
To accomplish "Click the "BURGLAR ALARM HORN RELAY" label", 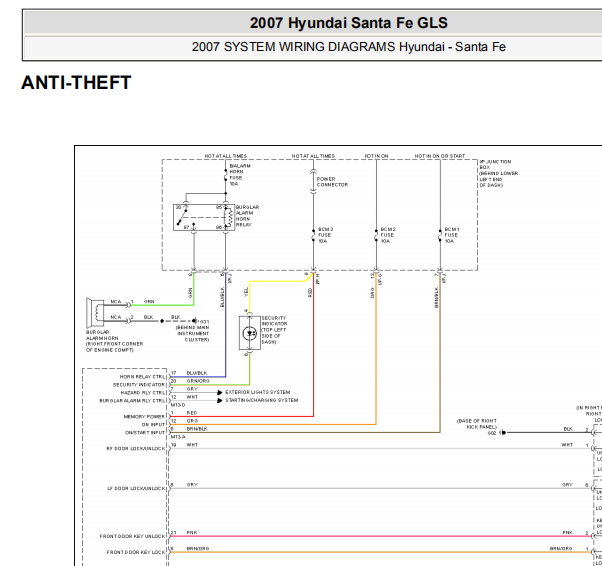I will 247,216.
